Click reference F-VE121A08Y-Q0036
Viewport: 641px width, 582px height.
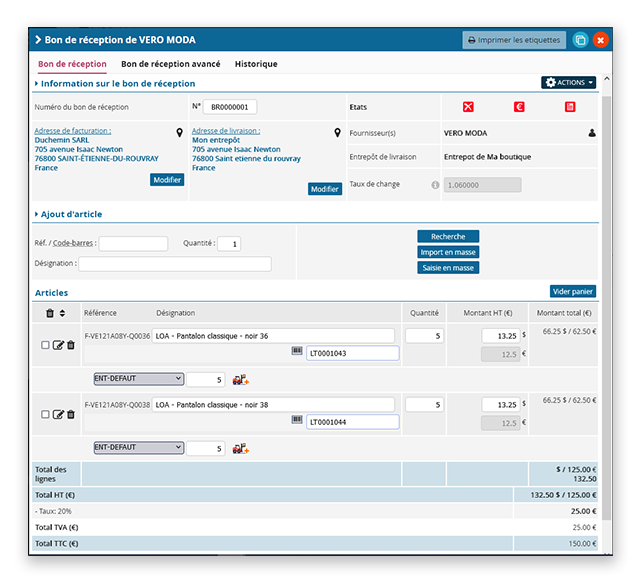point(117,336)
